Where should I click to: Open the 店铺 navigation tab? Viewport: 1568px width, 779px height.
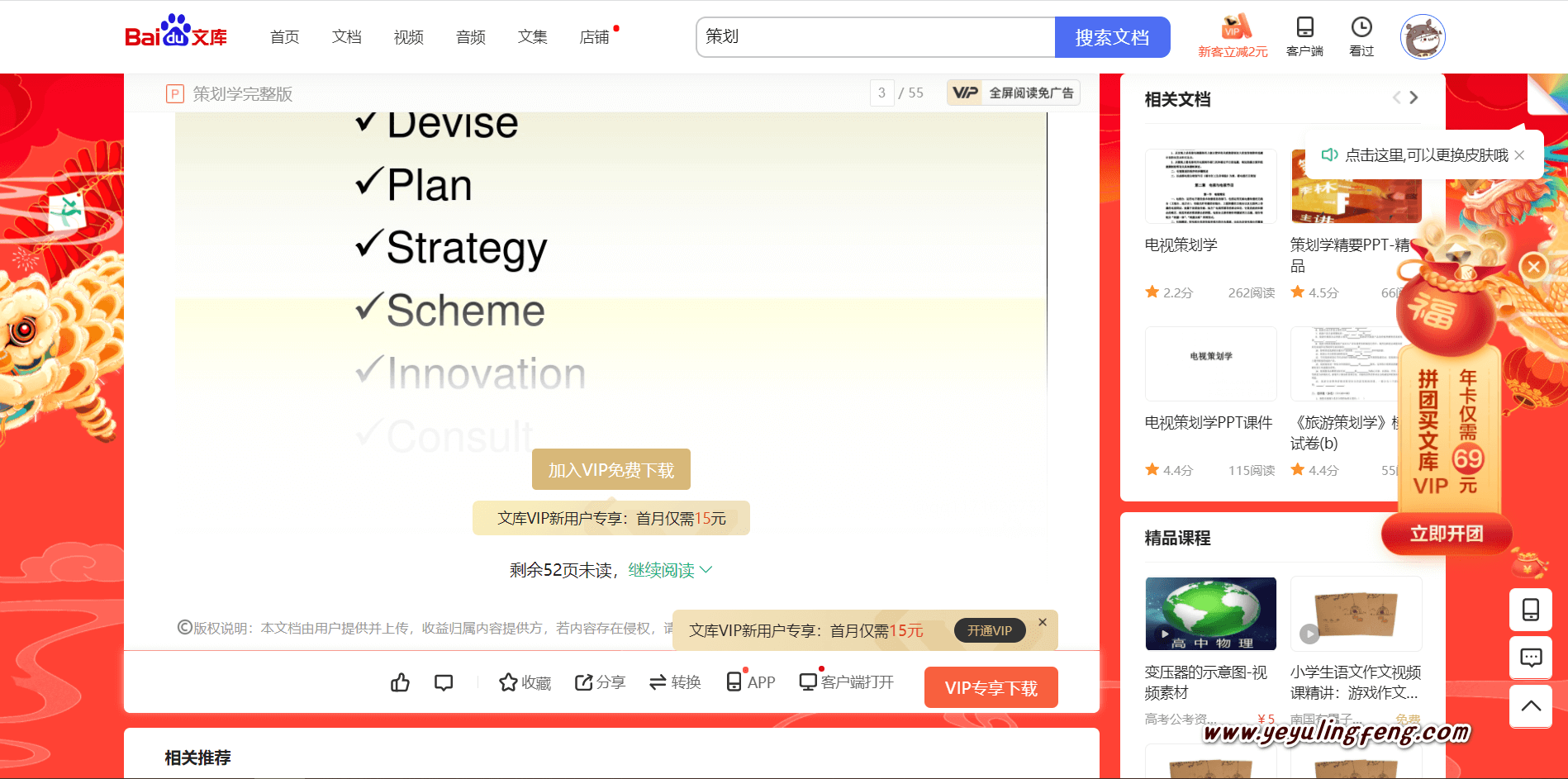pos(595,37)
